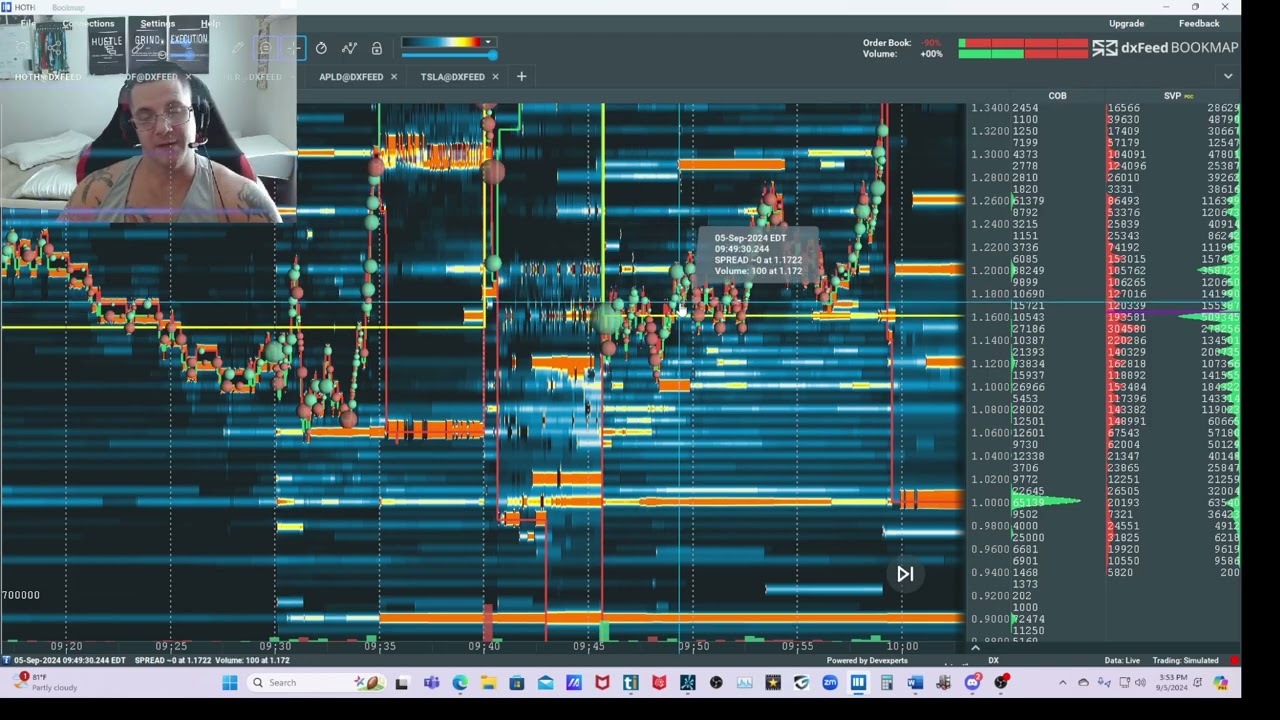
Task: Toggle the padlock icon in the toolbar
Action: [376, 48]
